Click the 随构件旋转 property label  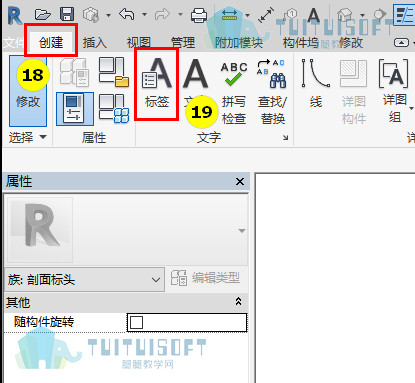pyautogui.click(x=44, y=322)
